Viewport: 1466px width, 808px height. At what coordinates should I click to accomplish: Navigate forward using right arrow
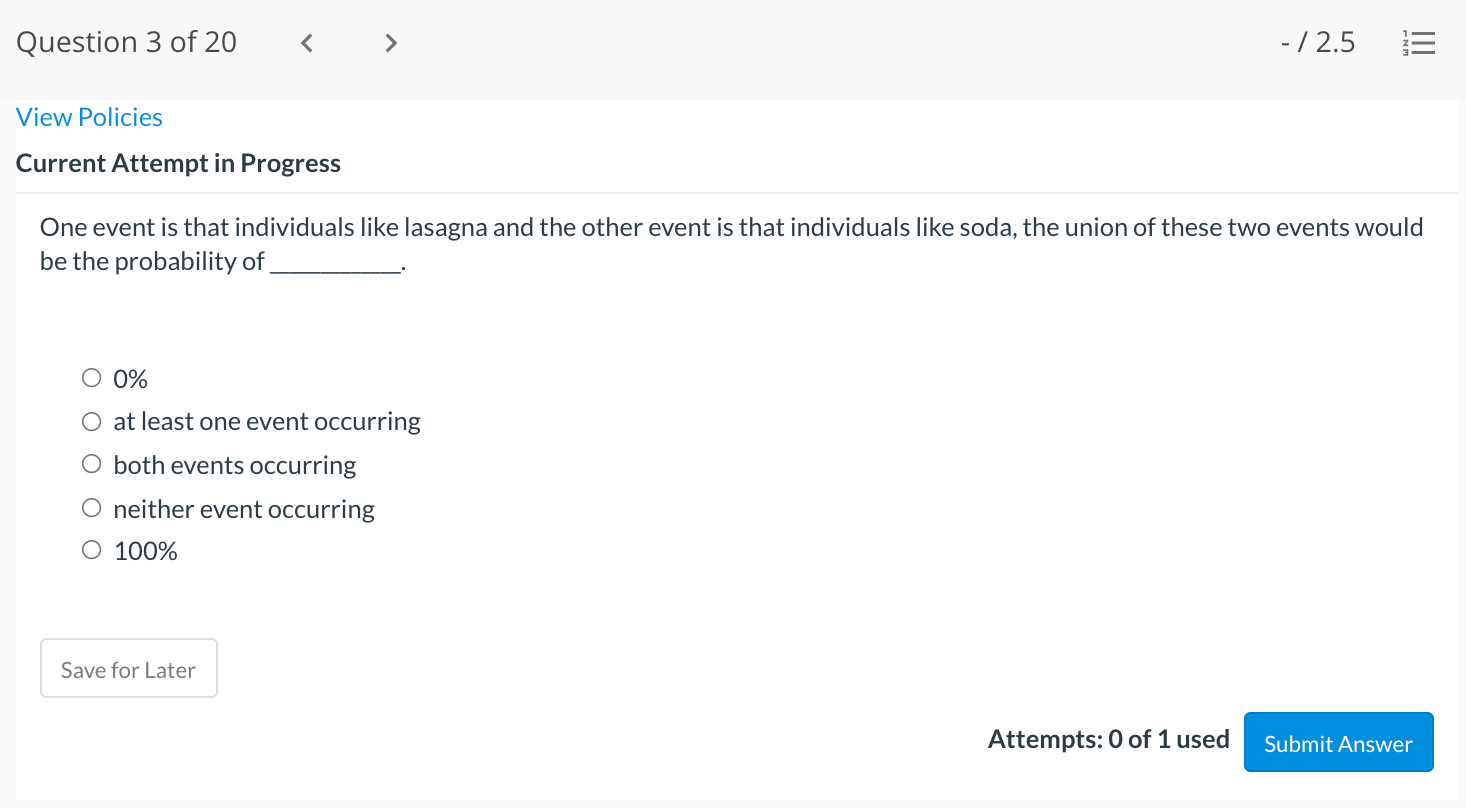coord(390,42)
